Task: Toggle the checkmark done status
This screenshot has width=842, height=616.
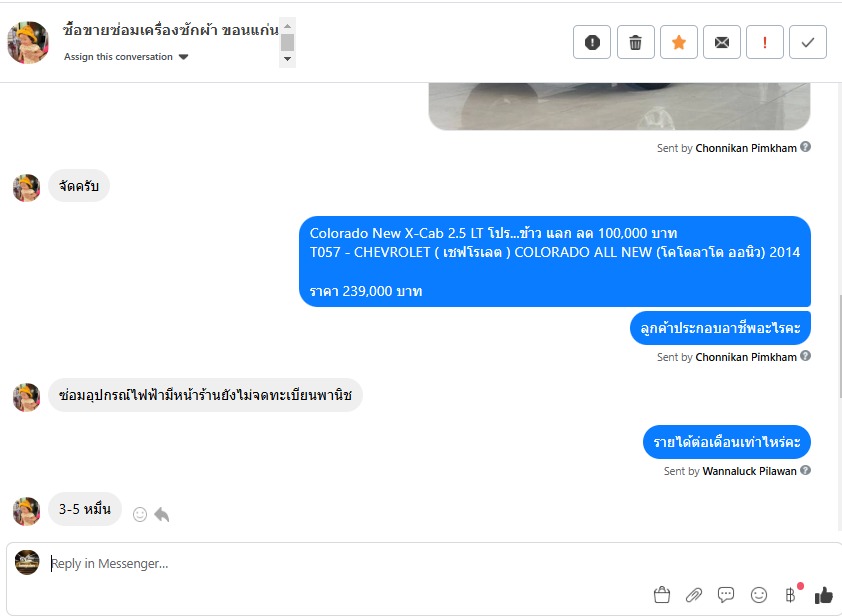Action: tap(808, 42)
